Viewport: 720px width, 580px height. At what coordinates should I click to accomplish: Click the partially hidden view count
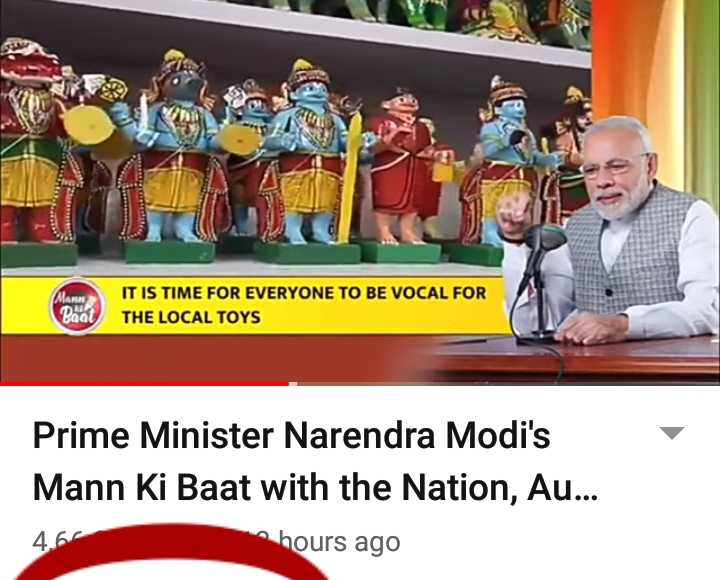(x=57, y=541)
